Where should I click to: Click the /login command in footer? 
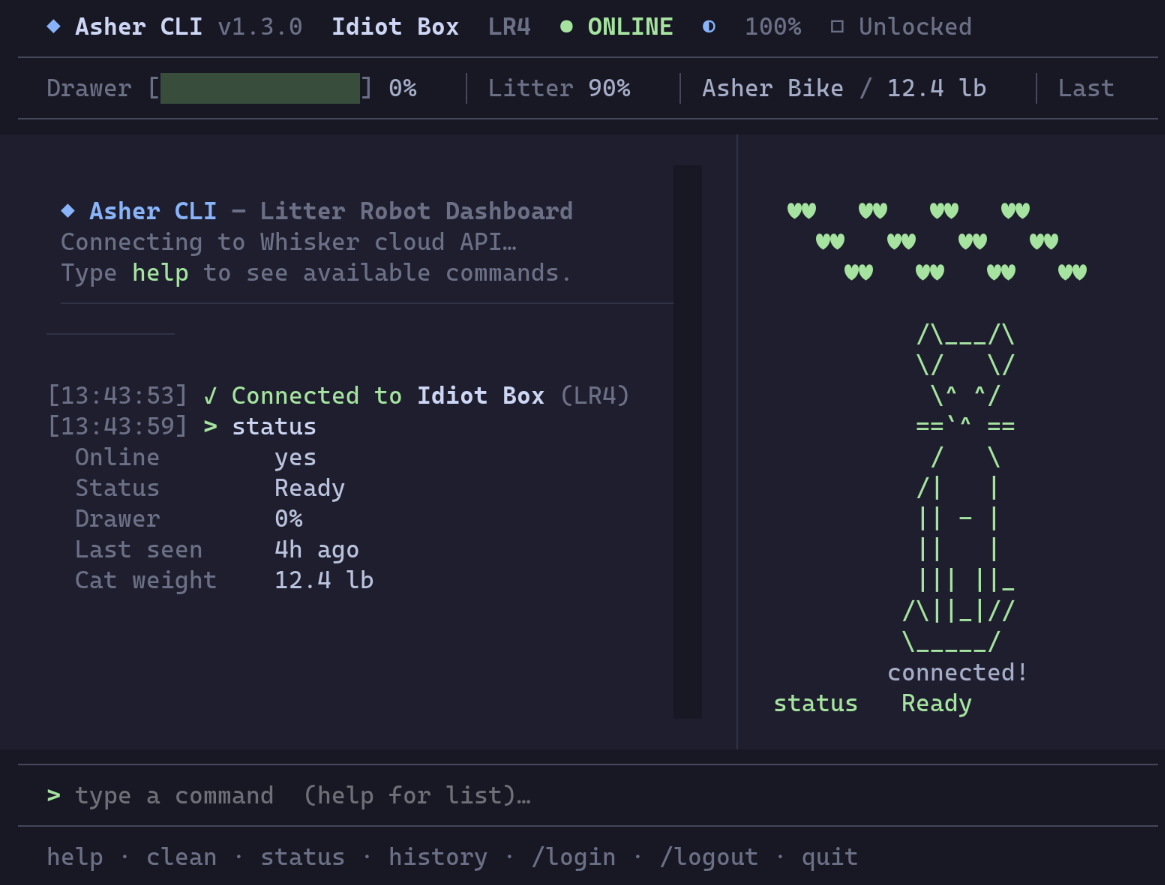point(574,857)
